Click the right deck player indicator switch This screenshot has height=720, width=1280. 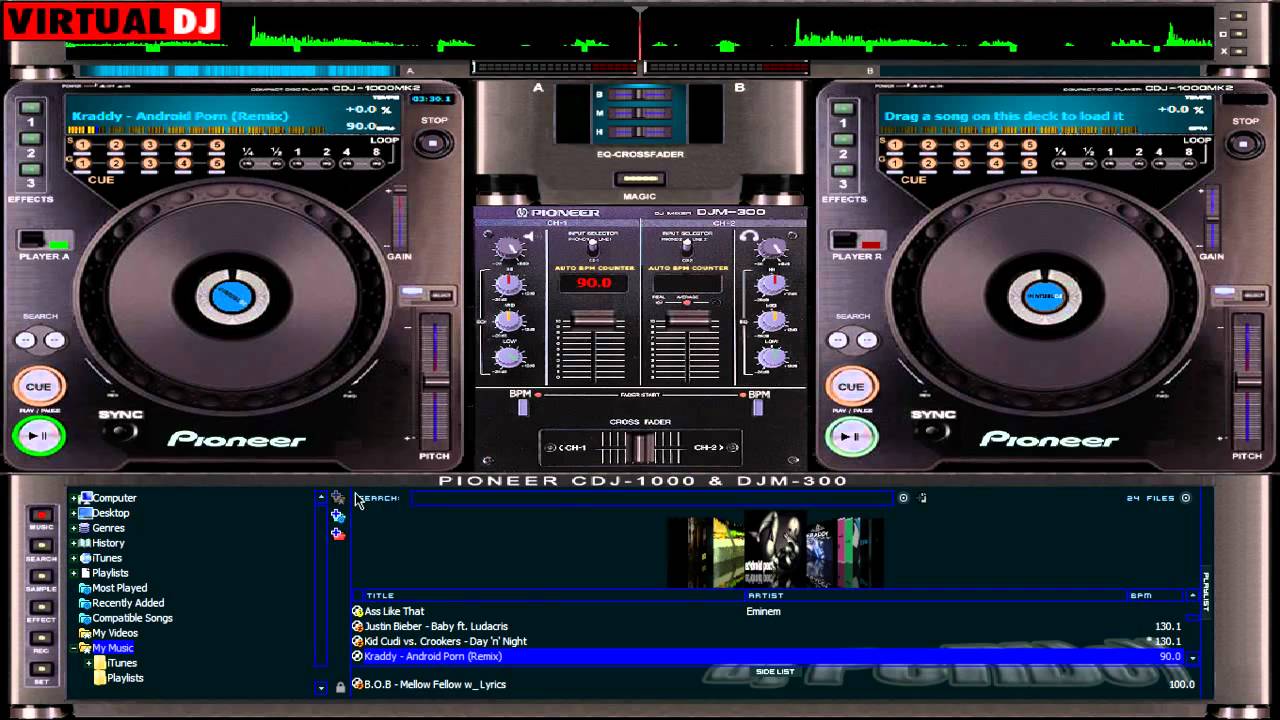pyautogui.click(x=857, y=240)
